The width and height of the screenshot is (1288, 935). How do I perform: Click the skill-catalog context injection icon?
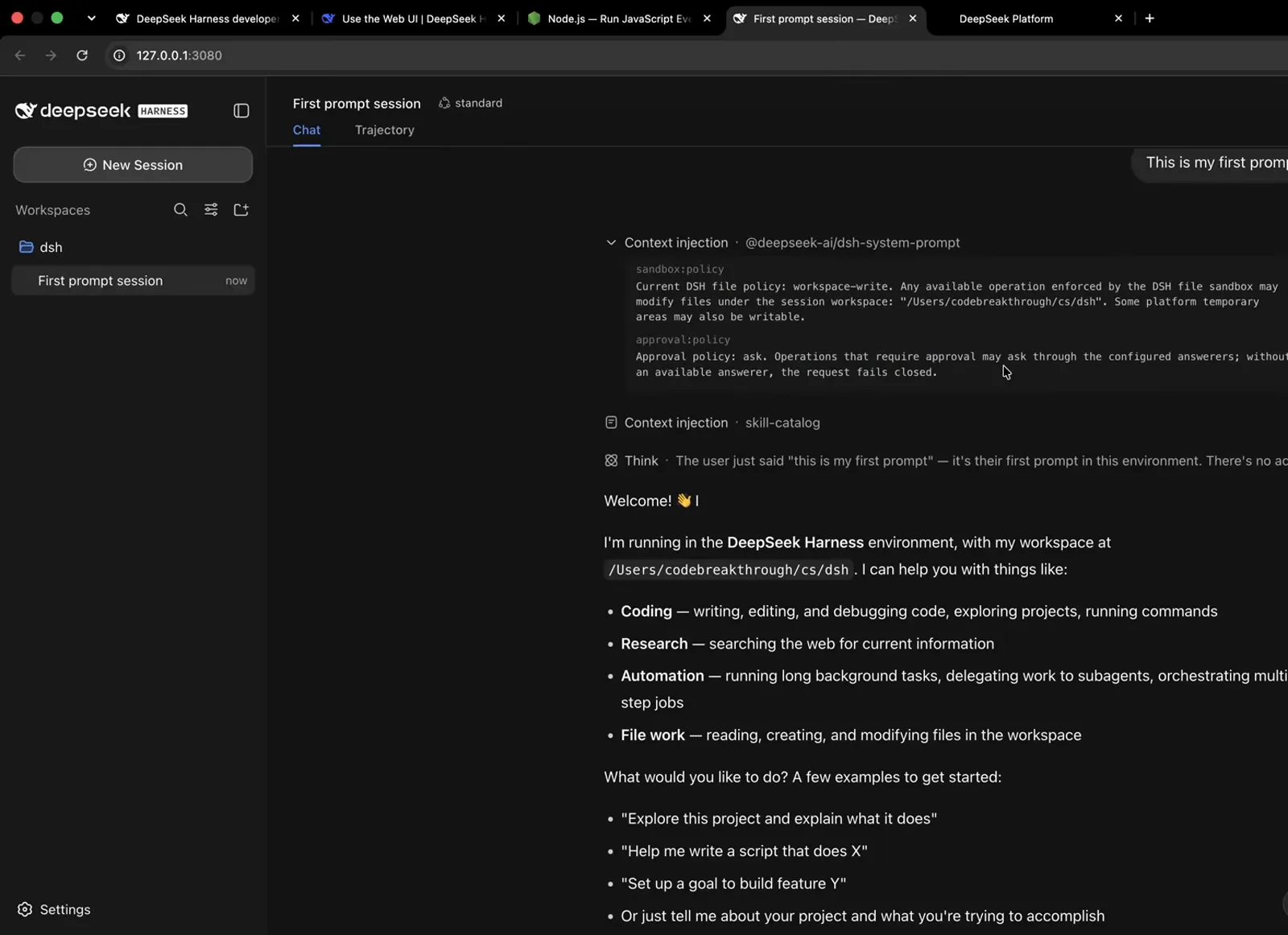pos(611,422)
